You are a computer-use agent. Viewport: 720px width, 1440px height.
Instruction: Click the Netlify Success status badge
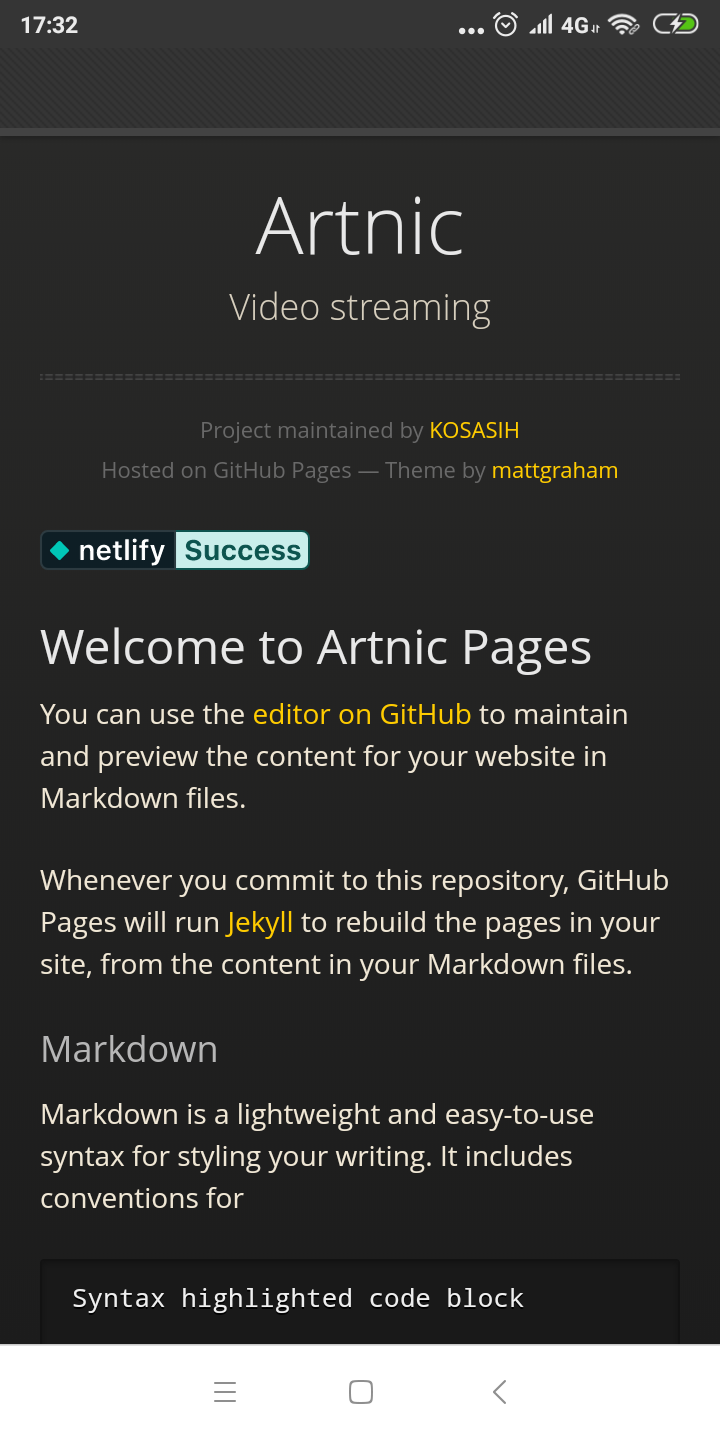click(x=175, y=550)
